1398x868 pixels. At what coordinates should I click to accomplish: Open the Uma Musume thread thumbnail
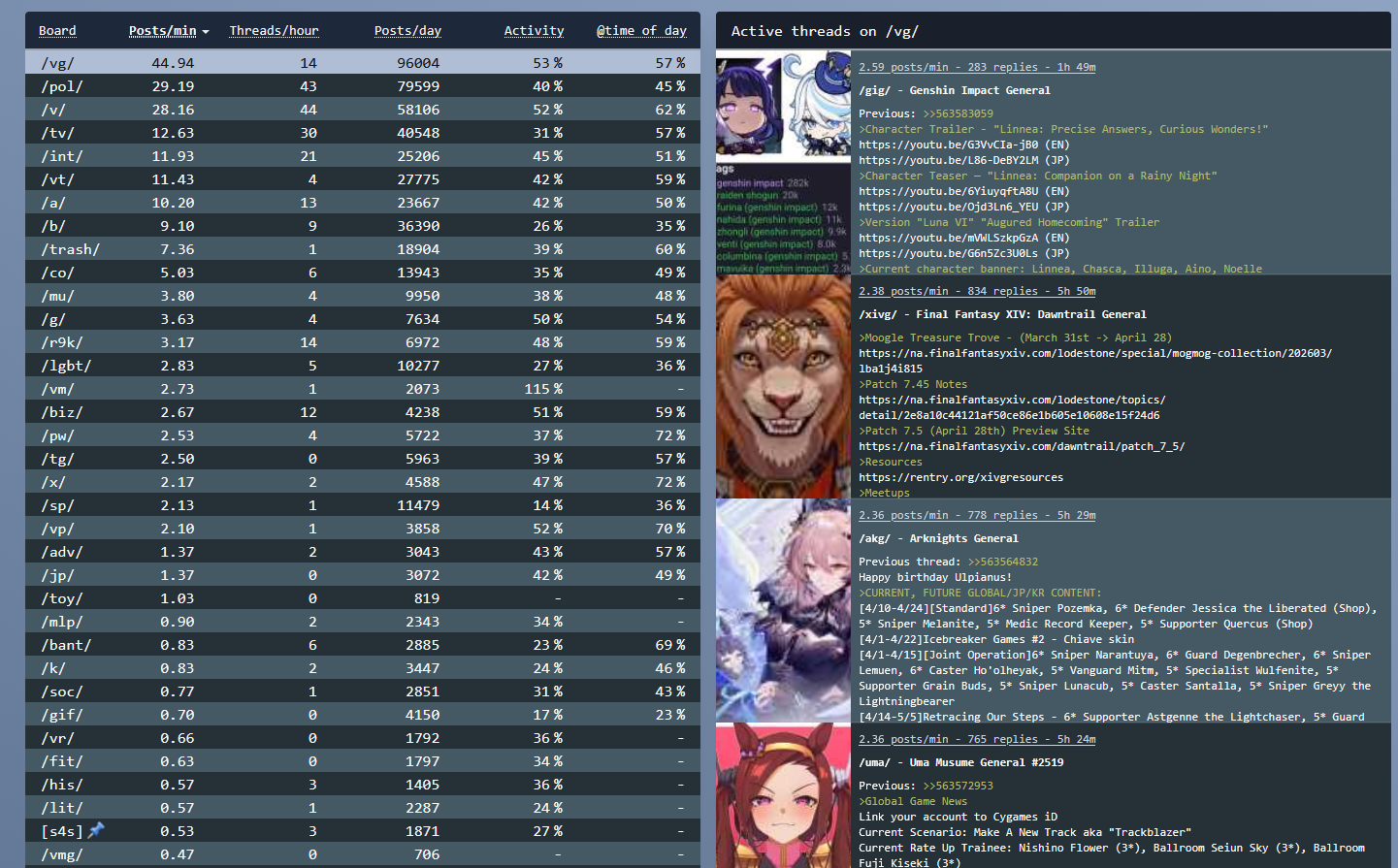tap(783, 796)
